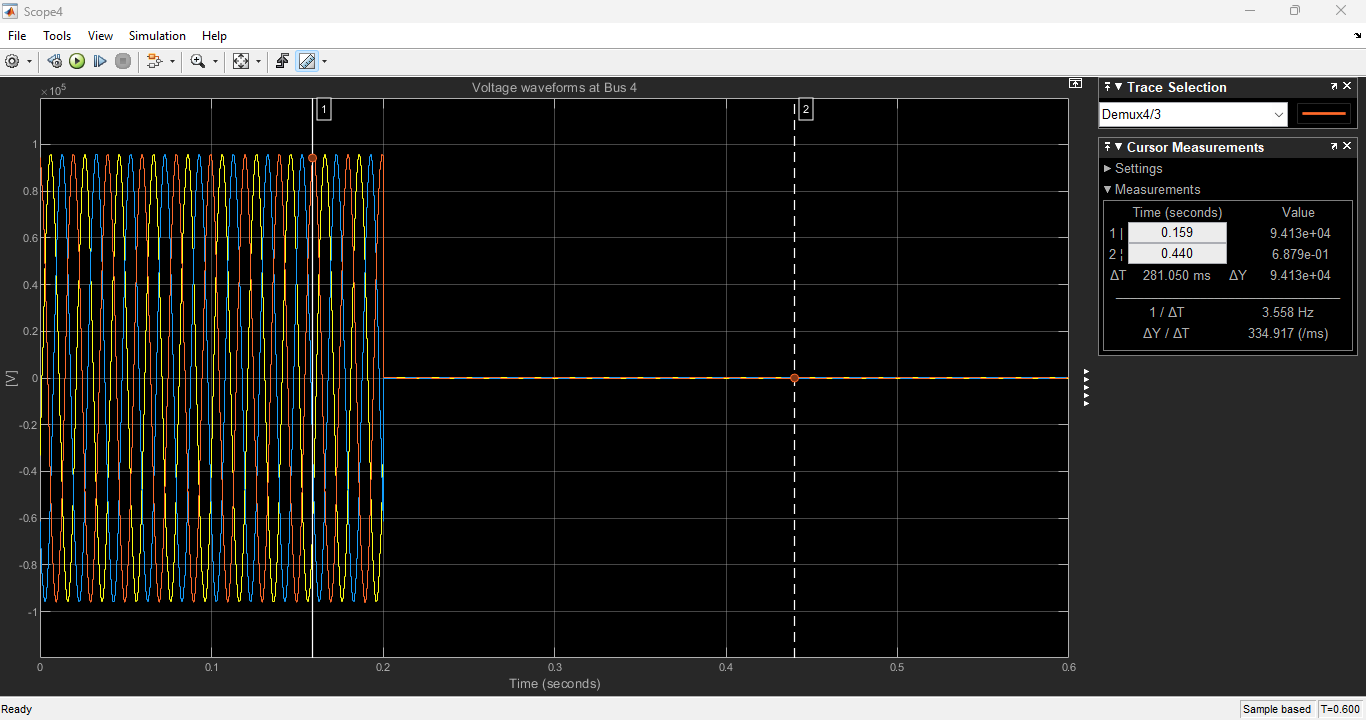This screenshot has width=1366, height=720.
Task: Run the simulation with the green Run button
Action: point(77,61)
